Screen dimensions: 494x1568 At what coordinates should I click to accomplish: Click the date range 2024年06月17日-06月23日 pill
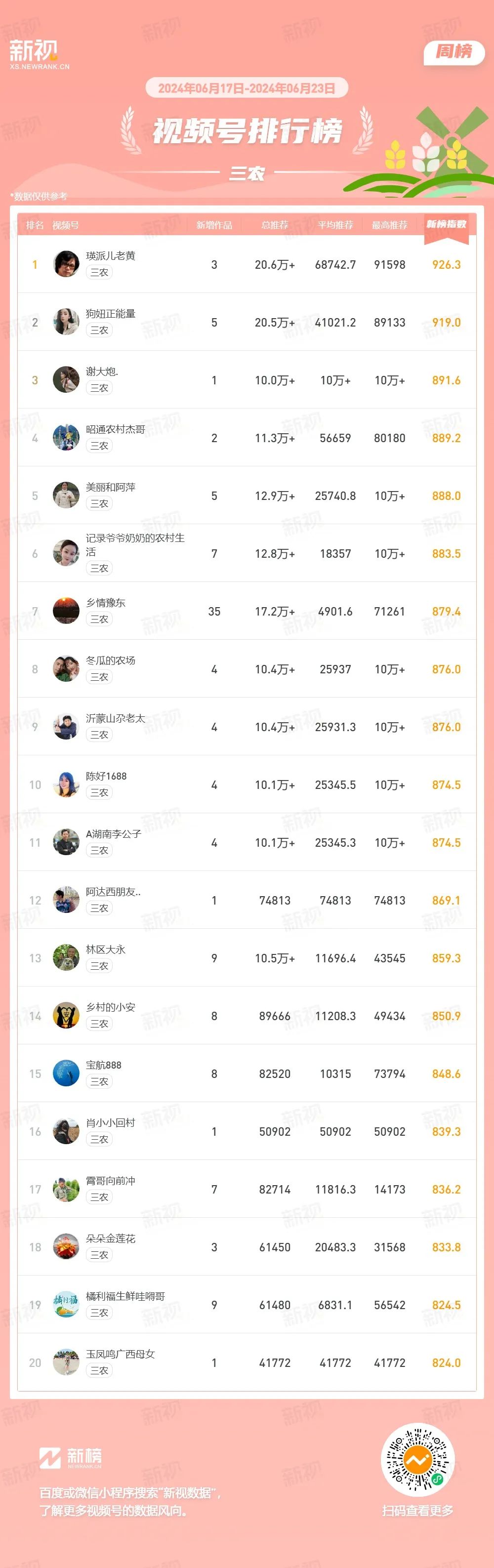[247, 88]
